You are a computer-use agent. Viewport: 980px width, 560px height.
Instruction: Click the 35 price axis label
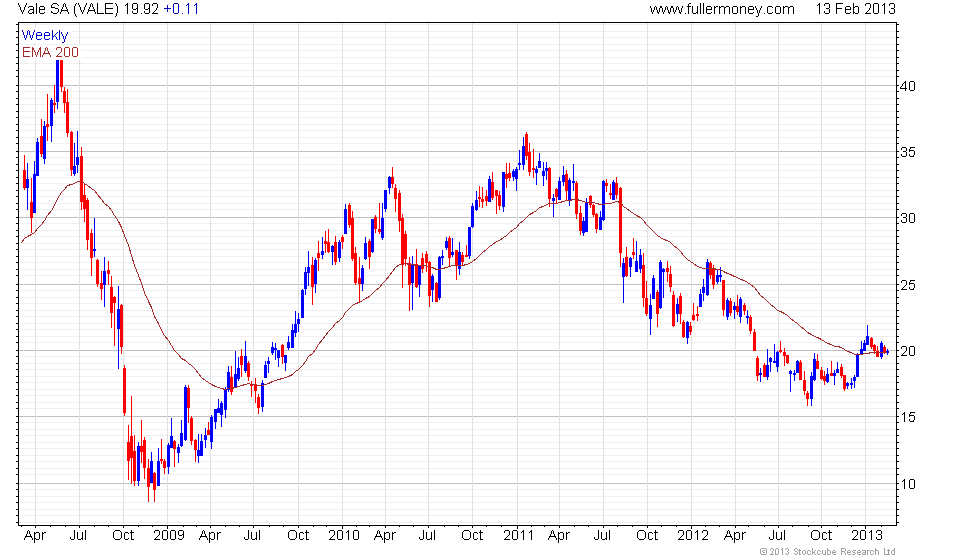908,152
